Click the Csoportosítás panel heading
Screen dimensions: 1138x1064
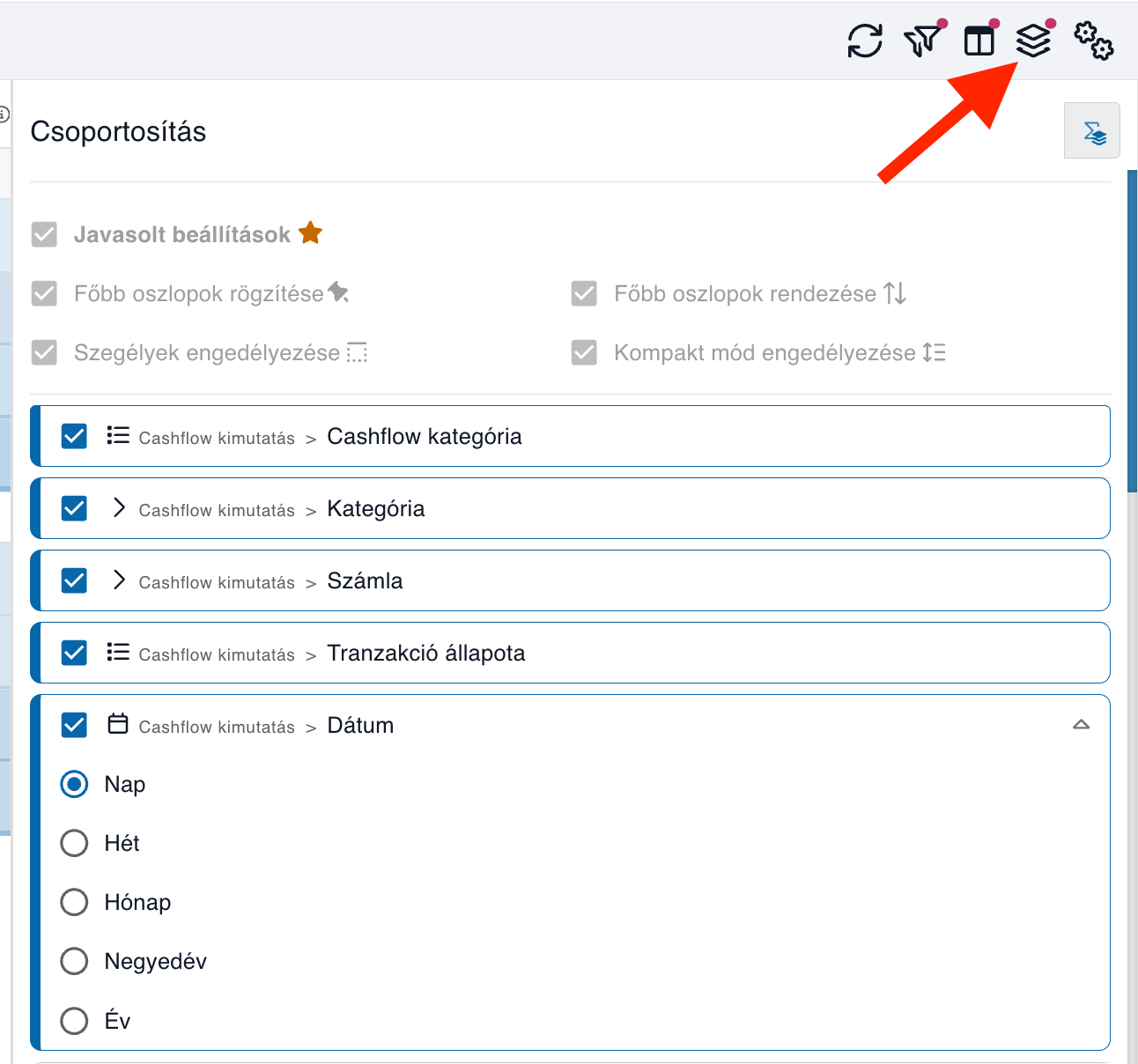click(x=118, y=131)
